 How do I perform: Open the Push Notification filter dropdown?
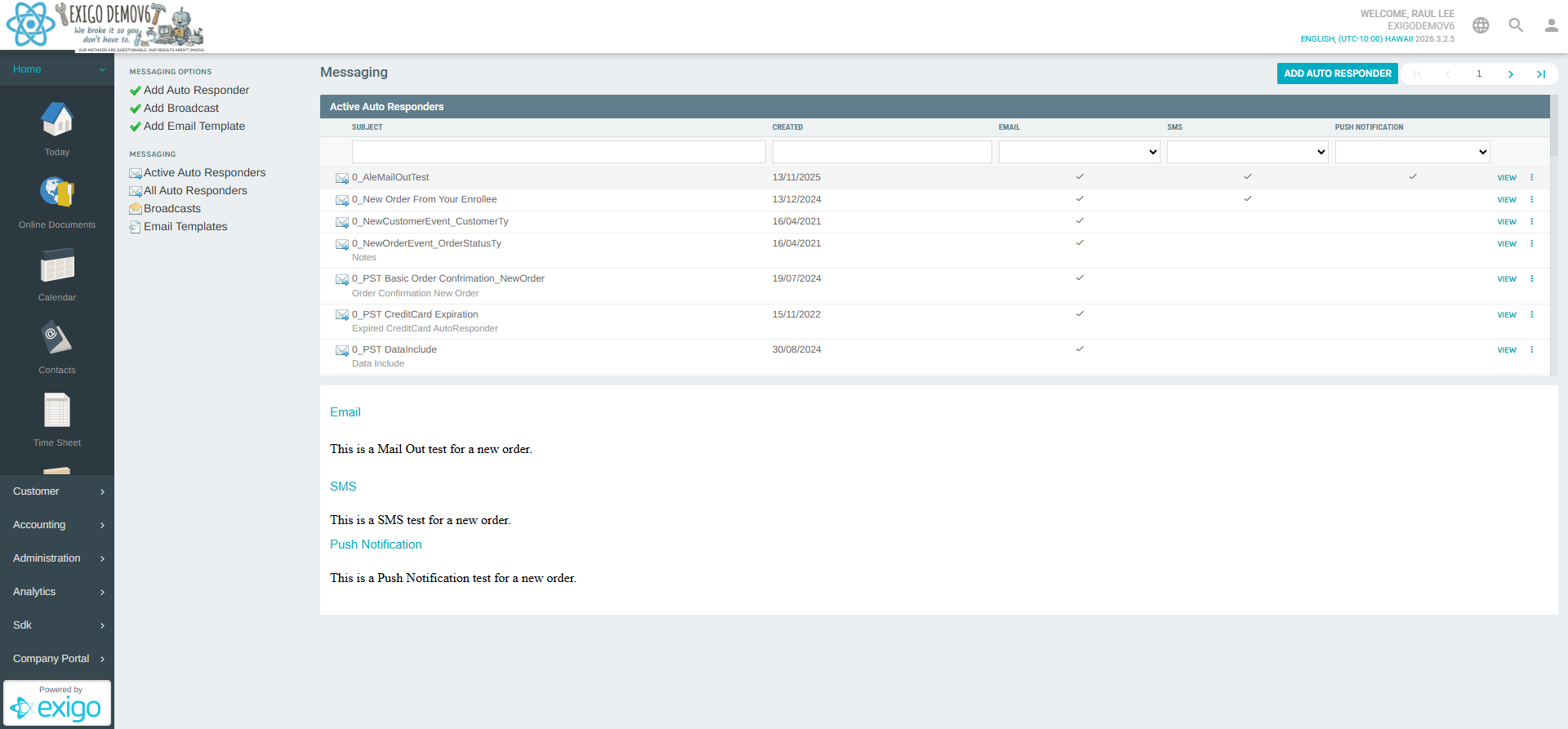tap(1412, 152)
